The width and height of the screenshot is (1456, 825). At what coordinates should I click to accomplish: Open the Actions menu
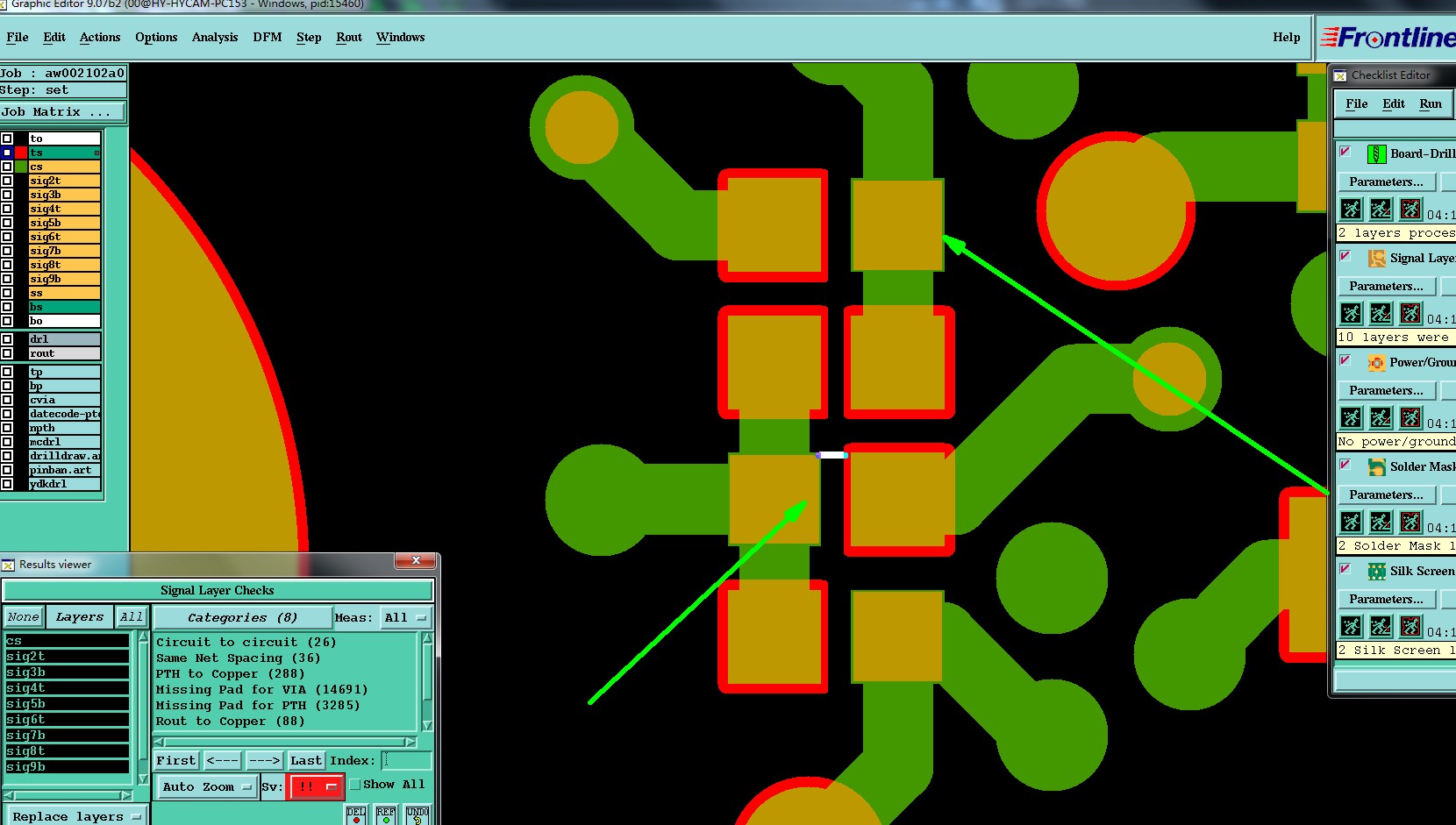click(100, 38)
